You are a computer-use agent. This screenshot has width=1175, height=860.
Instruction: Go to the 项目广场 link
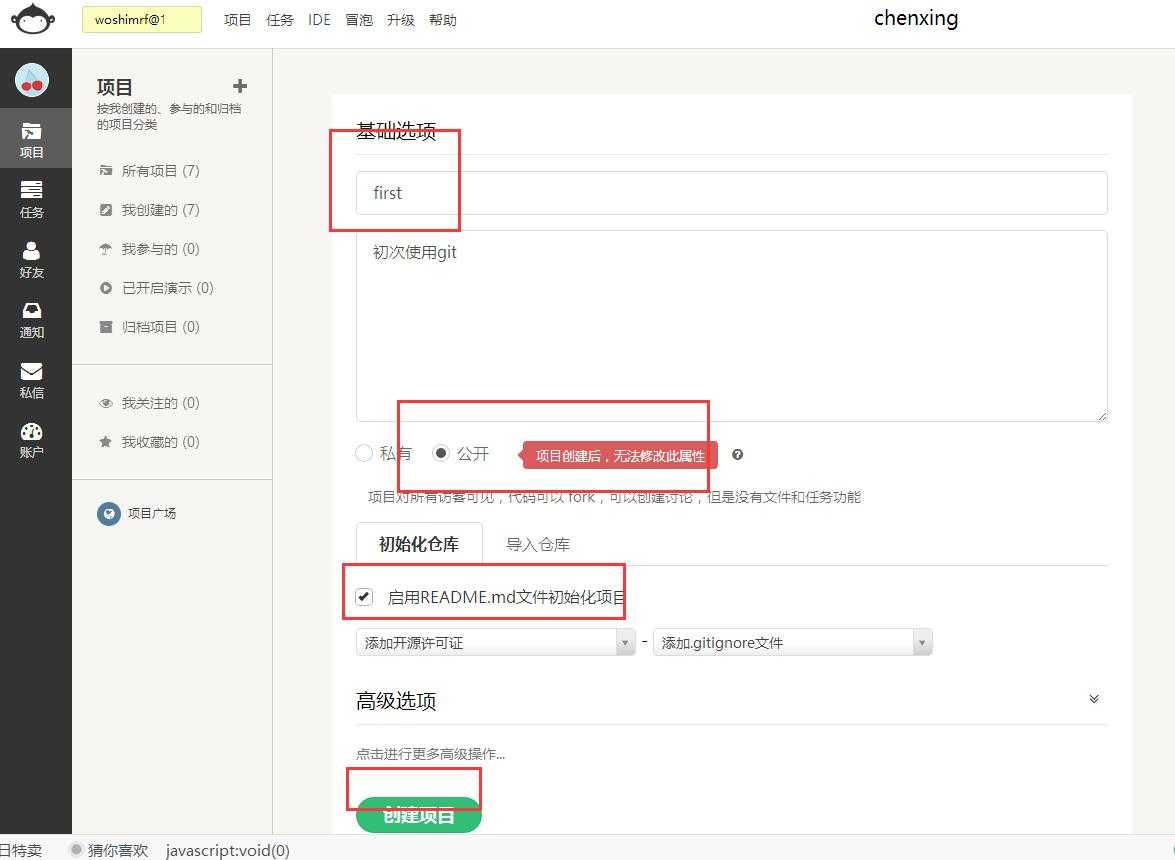pos(152,513)
